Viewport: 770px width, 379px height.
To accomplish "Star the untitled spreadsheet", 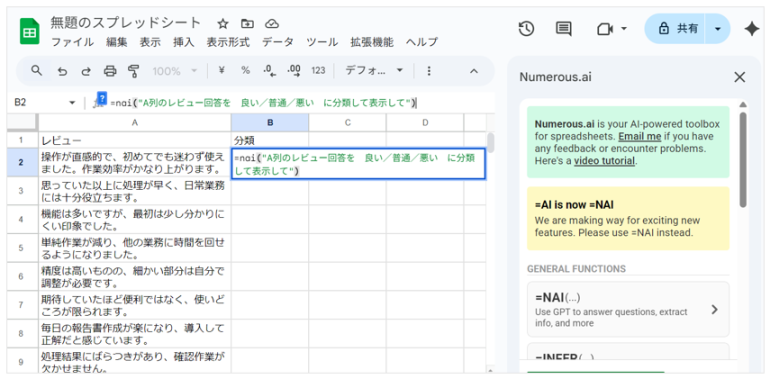I will click(223, 24).
